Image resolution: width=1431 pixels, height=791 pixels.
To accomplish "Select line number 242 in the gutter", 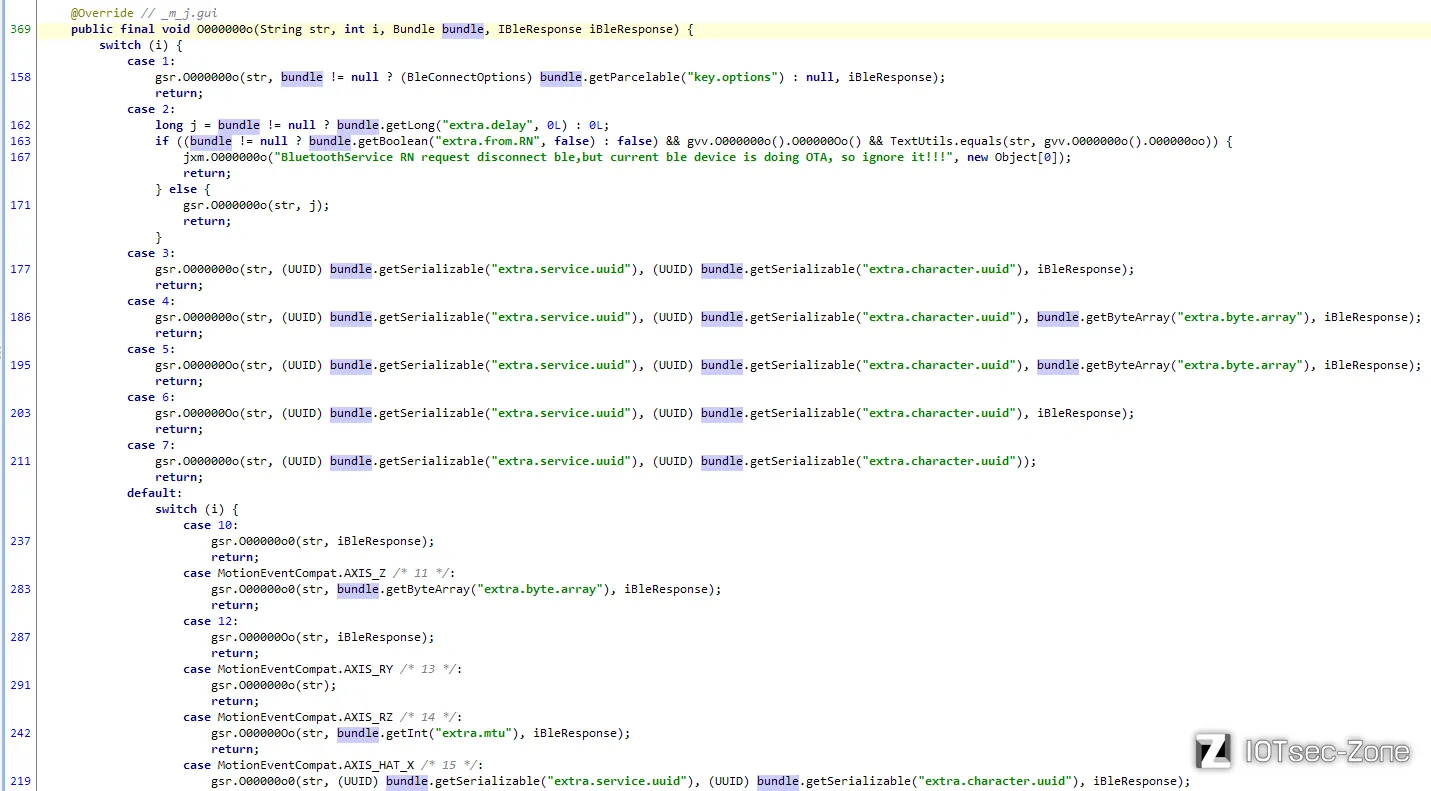I will tap(20, 733).
